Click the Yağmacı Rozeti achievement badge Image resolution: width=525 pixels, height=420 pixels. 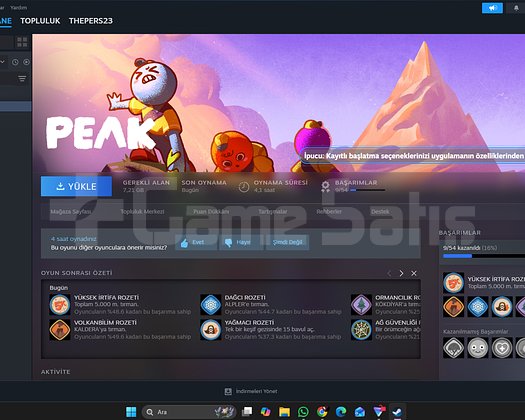[x=211, y=330]
